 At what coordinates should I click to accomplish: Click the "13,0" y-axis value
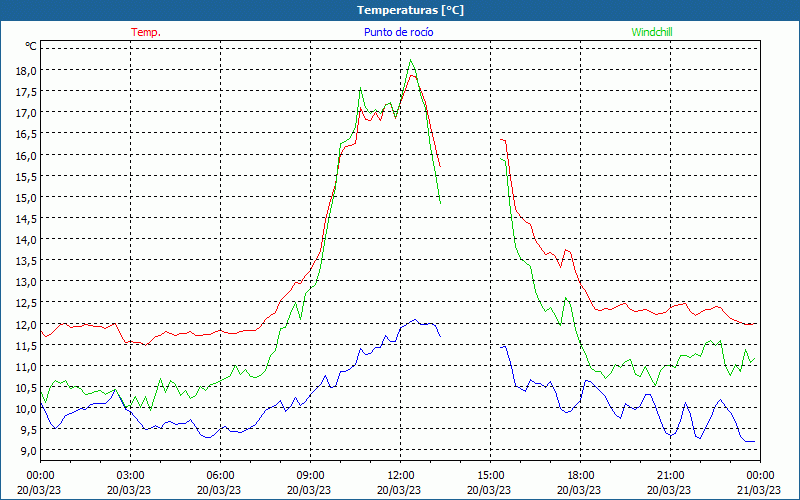(26, 282)
